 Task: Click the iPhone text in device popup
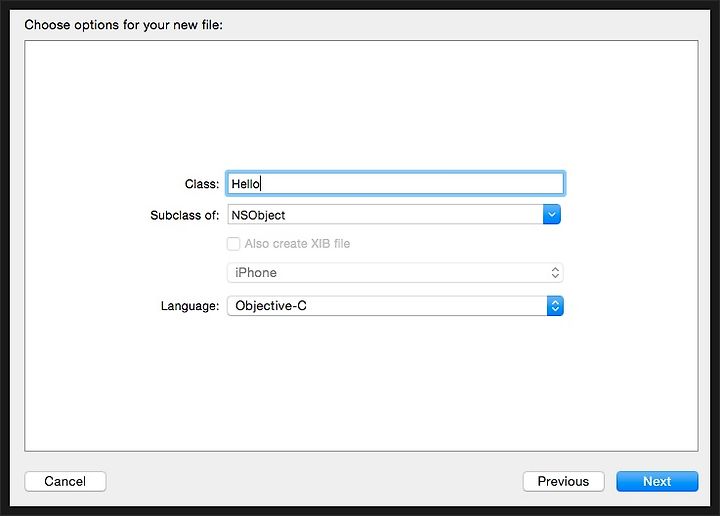tap(256, 273)
